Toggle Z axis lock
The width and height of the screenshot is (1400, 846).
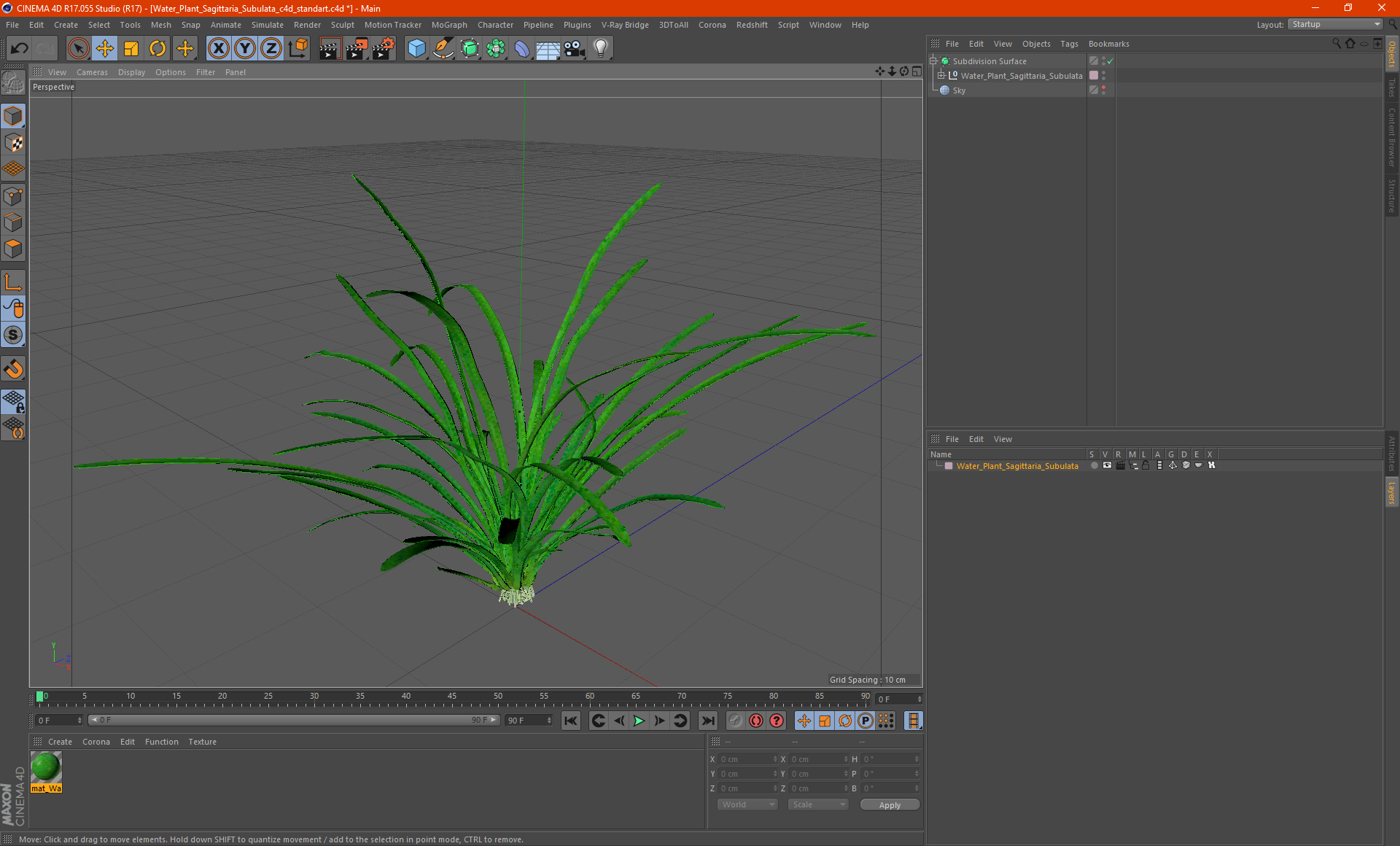coord(271,49)
